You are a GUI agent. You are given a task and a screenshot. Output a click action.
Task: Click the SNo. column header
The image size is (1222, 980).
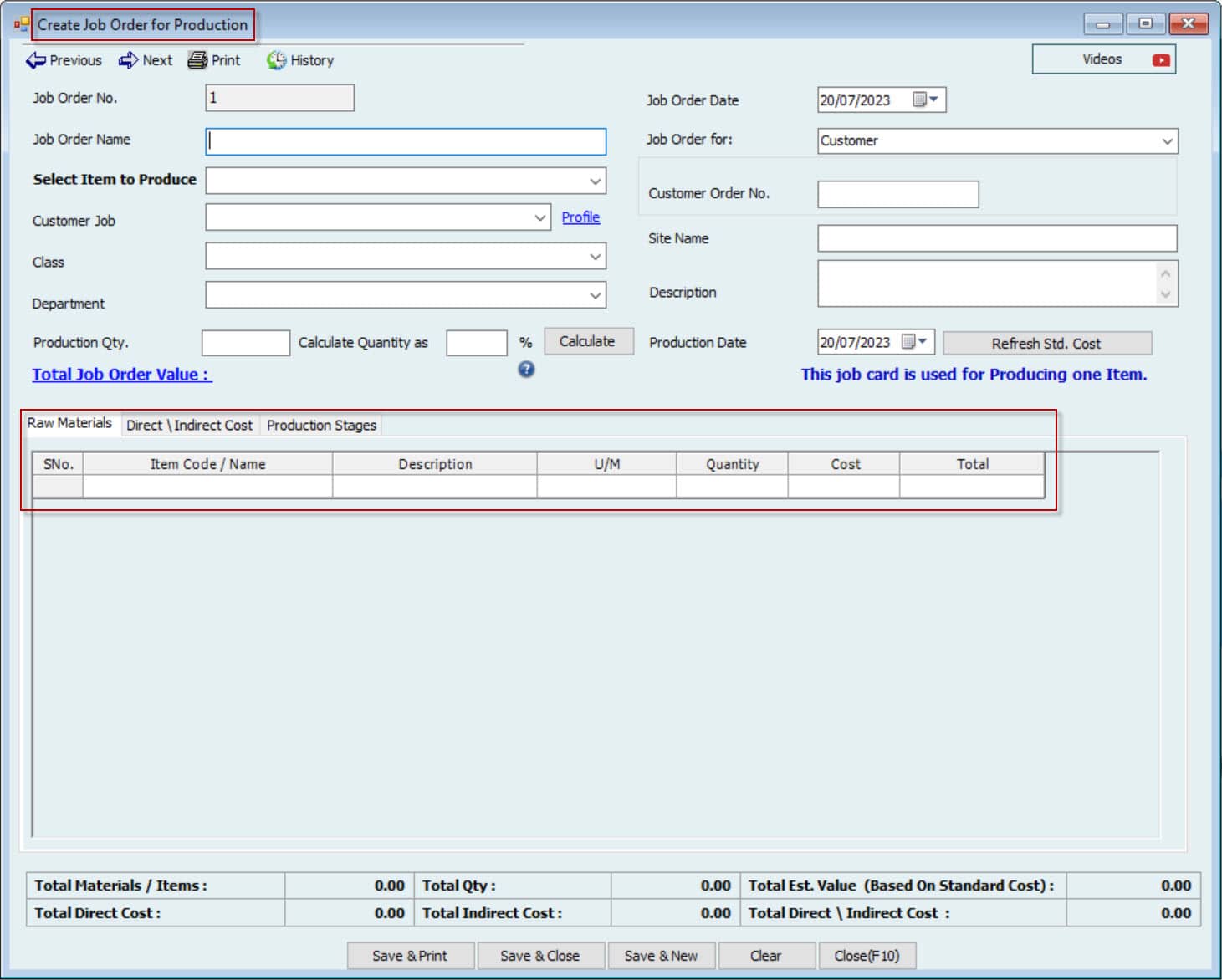(x=58, y=464)
